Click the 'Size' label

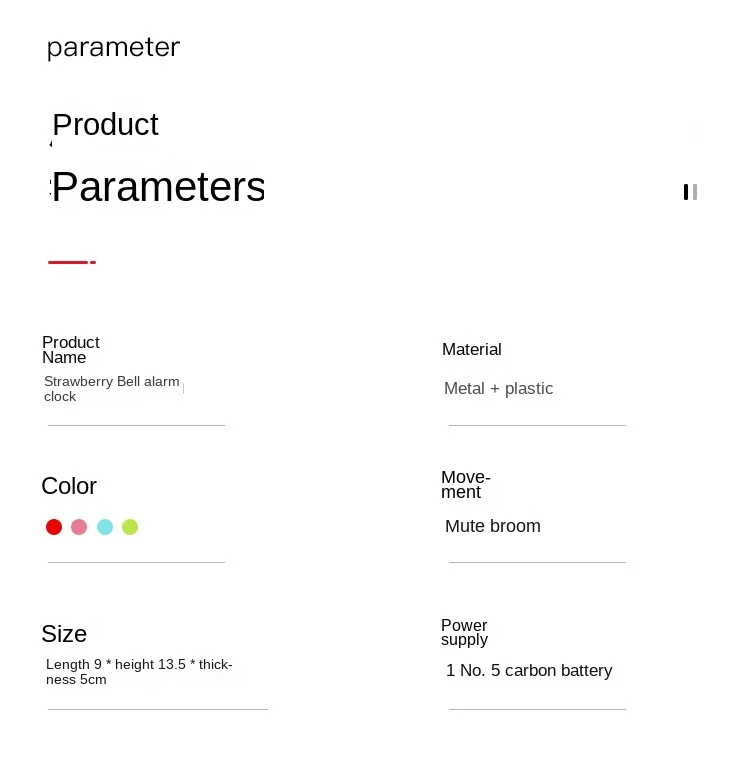click(x=64, y=634)
